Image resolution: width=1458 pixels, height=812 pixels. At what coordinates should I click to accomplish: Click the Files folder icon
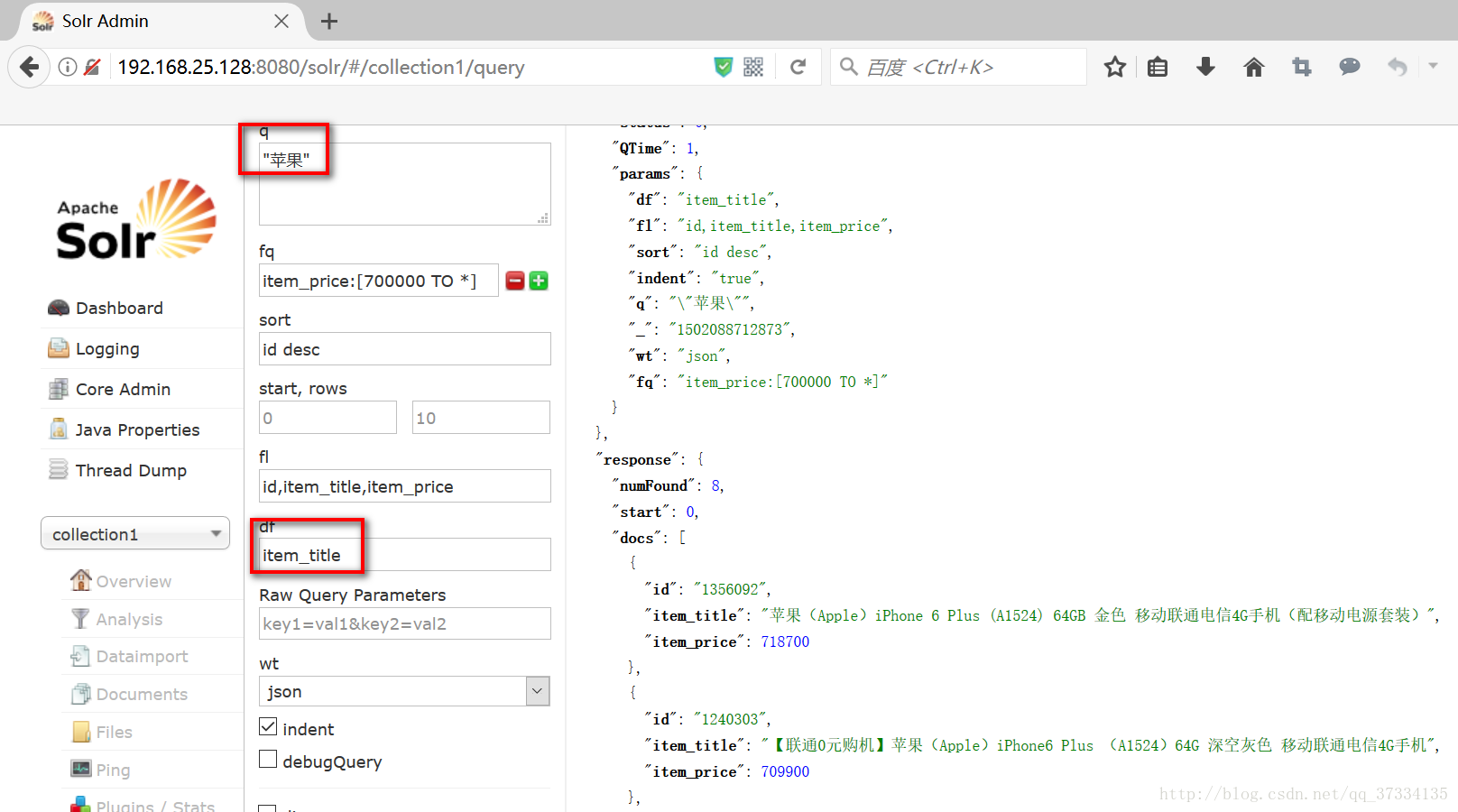coord(81,732)
